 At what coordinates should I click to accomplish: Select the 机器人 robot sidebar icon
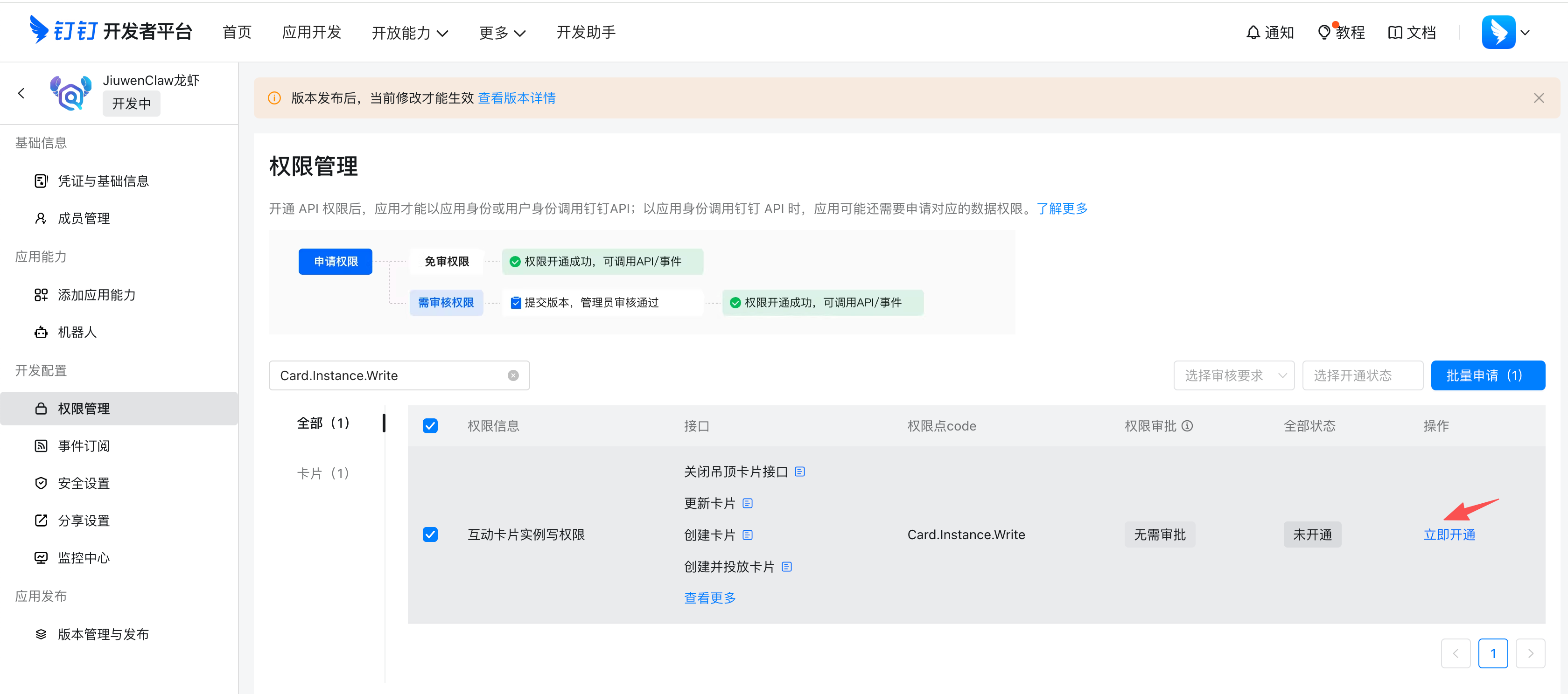point(40,332)
